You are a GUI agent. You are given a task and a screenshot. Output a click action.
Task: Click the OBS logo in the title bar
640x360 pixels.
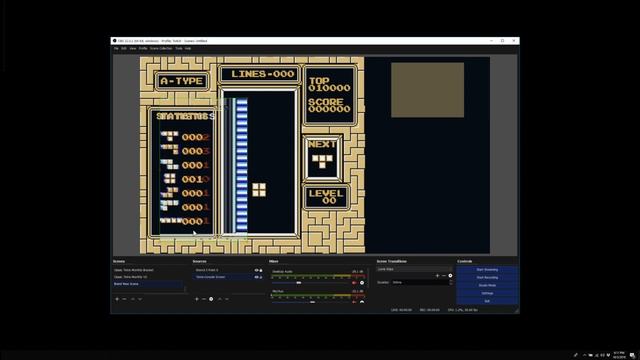point(115,41)
